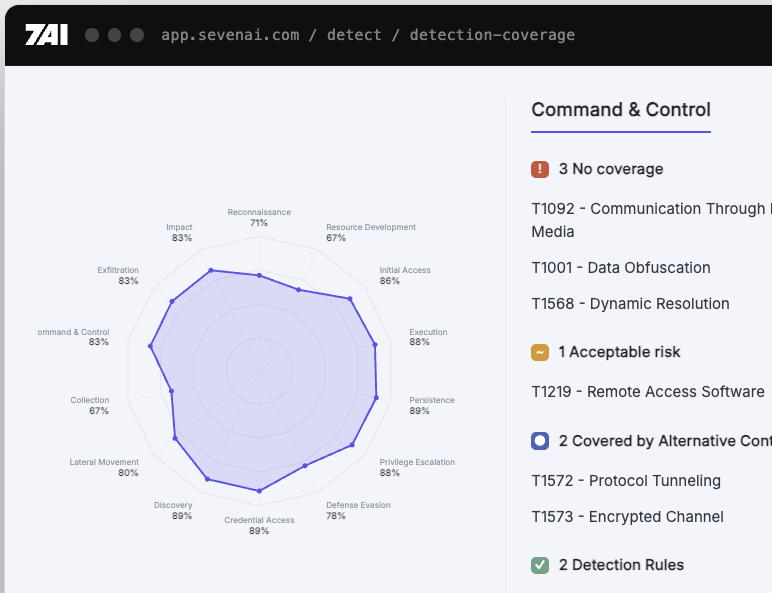This screenshot has width=772, height=593.
Task: Select the Discovery 89% radar label
Action: coord(173,510)
